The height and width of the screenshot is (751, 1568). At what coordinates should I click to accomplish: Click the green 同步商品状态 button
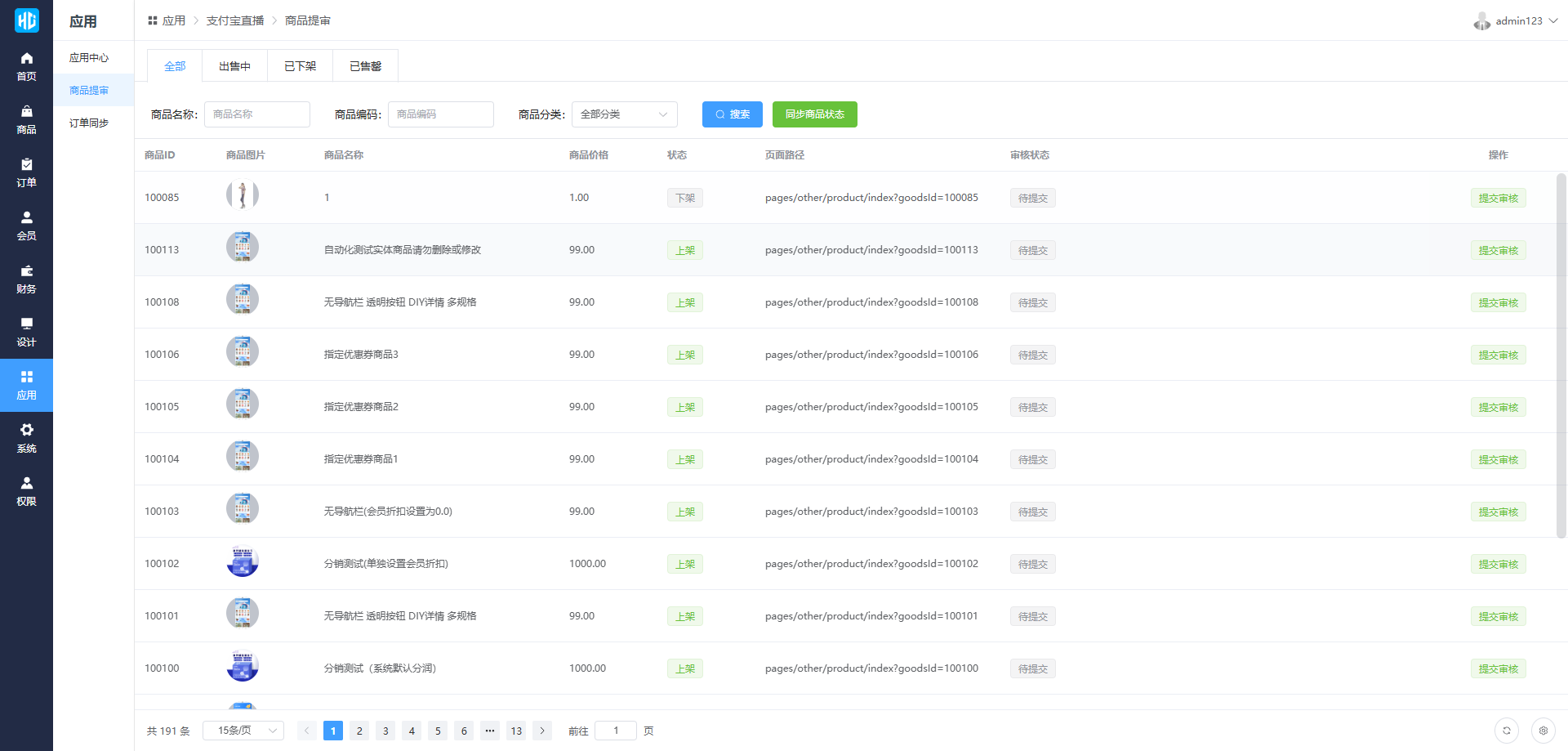[x=814, y=114]
